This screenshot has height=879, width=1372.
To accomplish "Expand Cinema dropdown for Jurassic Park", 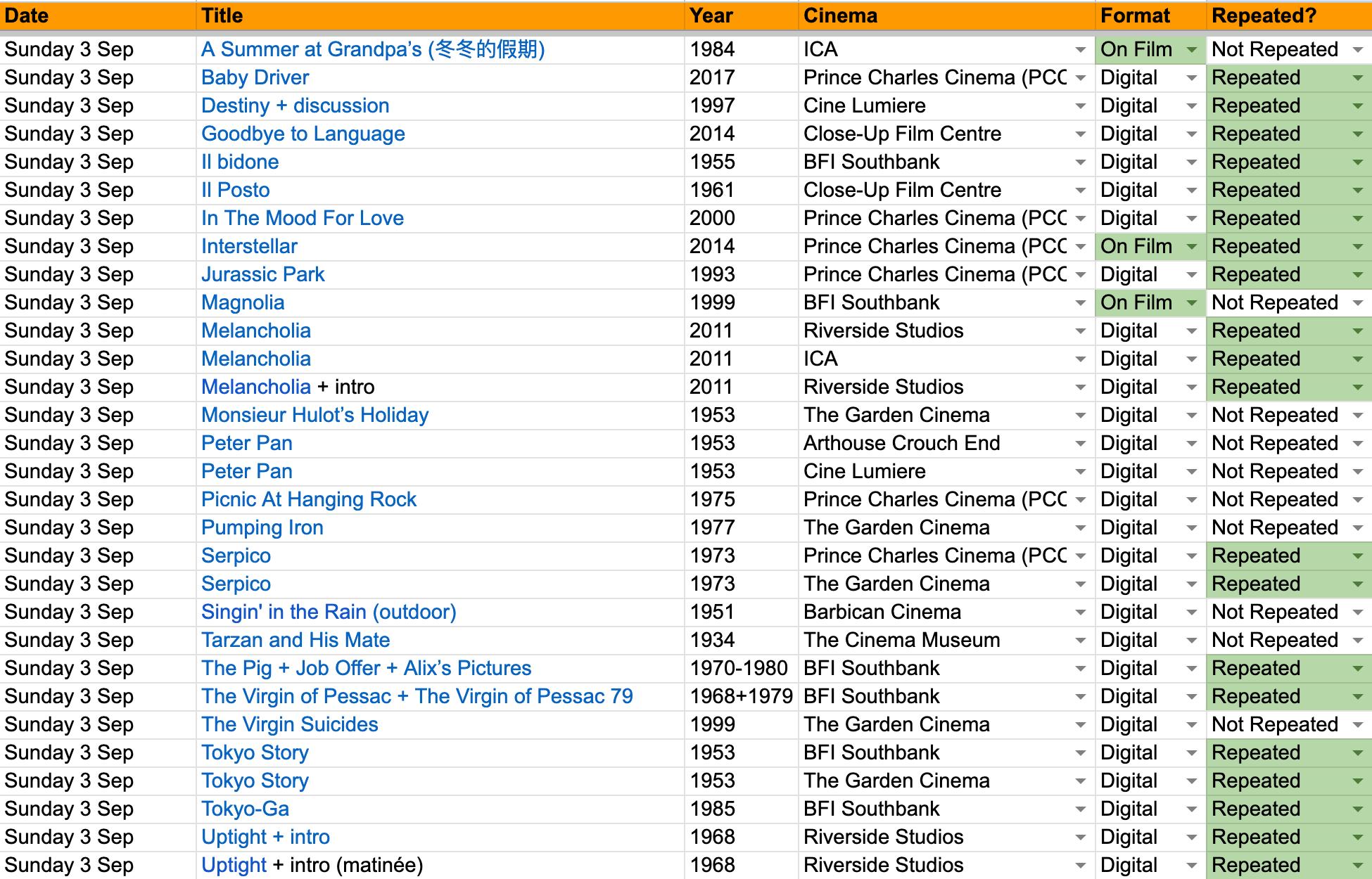I will [x=1080, y=275].
